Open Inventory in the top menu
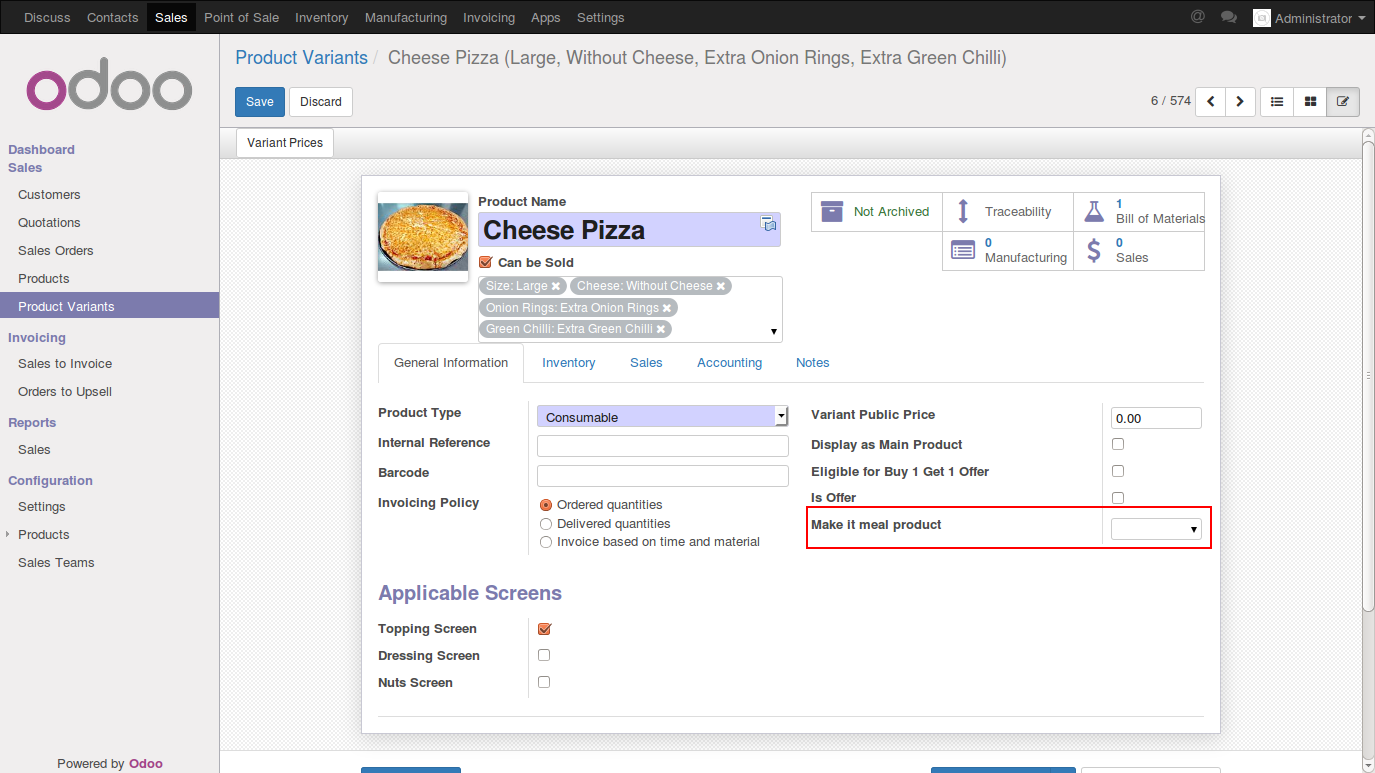 322,17
